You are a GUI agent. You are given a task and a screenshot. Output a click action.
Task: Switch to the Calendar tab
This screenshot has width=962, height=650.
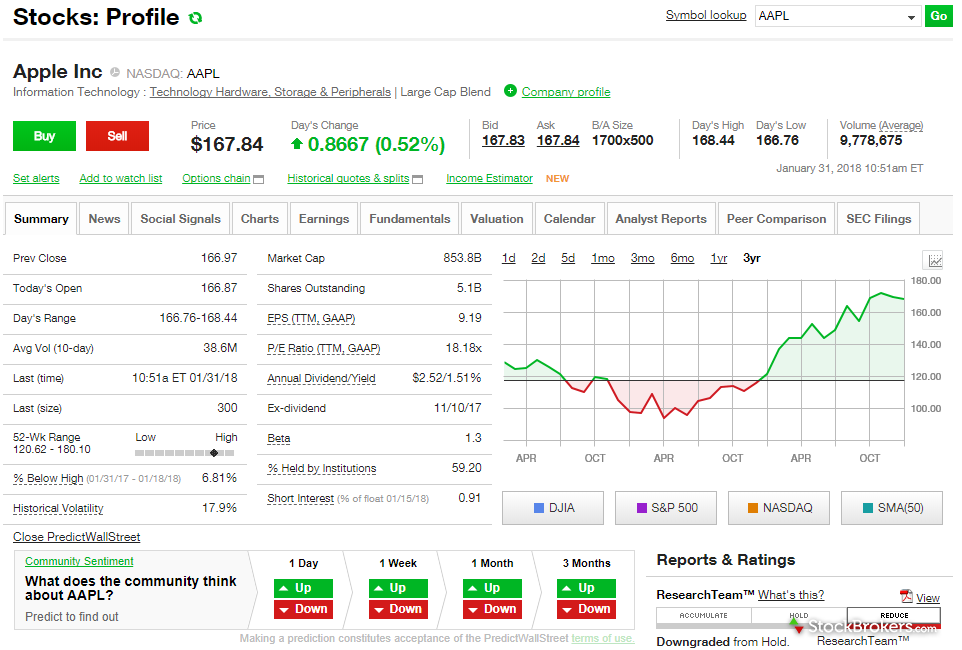(x=569, y=219)
